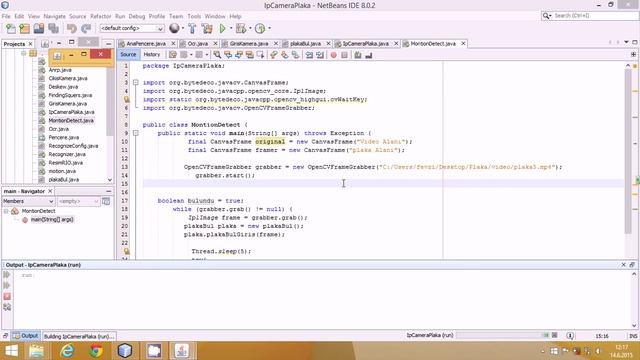Viewport: 640px width, 360px height.
Task: Open the default config combo box
Action: point(132,28)
